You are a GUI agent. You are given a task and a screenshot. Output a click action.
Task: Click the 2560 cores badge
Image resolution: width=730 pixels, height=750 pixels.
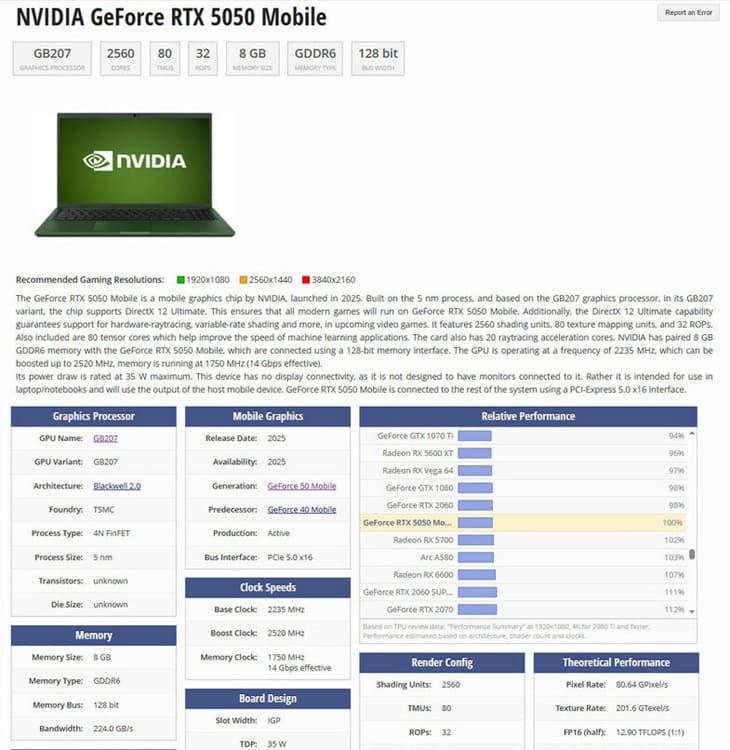121,58
